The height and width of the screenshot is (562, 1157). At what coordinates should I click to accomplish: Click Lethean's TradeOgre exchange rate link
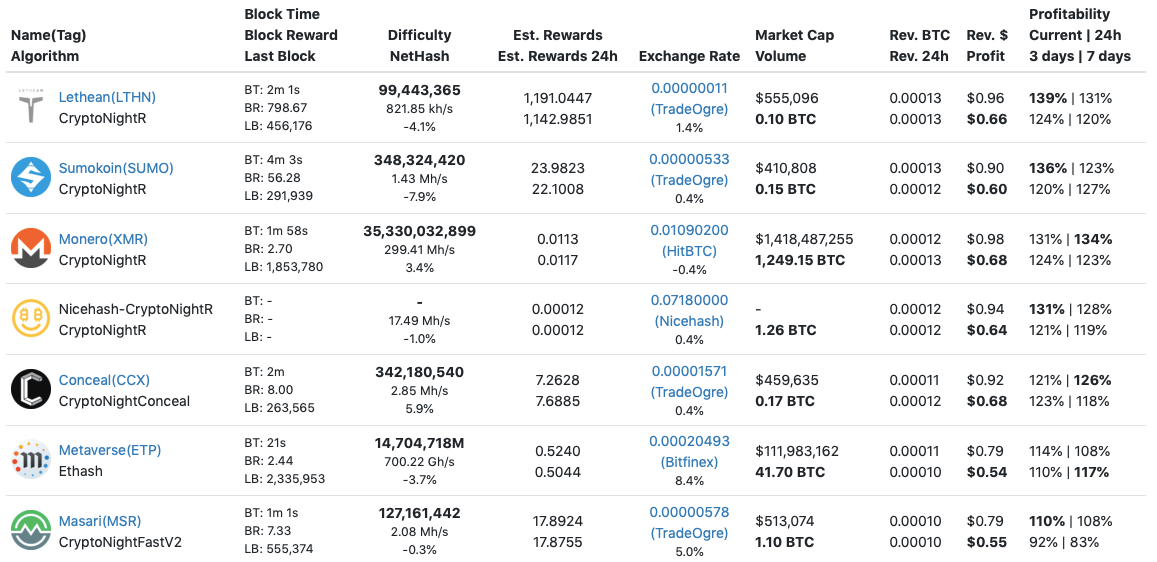click(689, 98)
